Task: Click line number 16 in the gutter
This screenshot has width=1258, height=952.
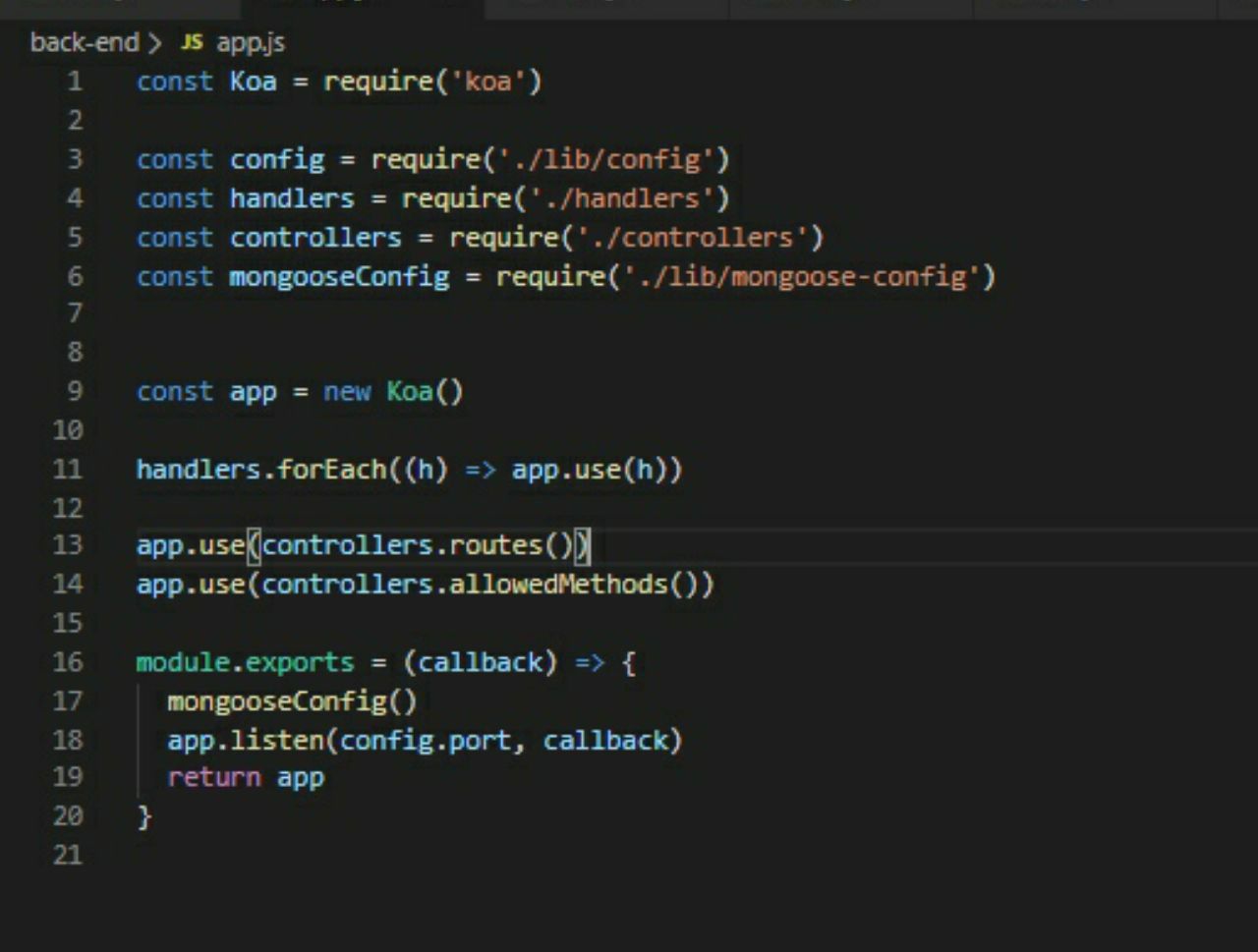Action: pyautogui.click(x=68, y=662)
